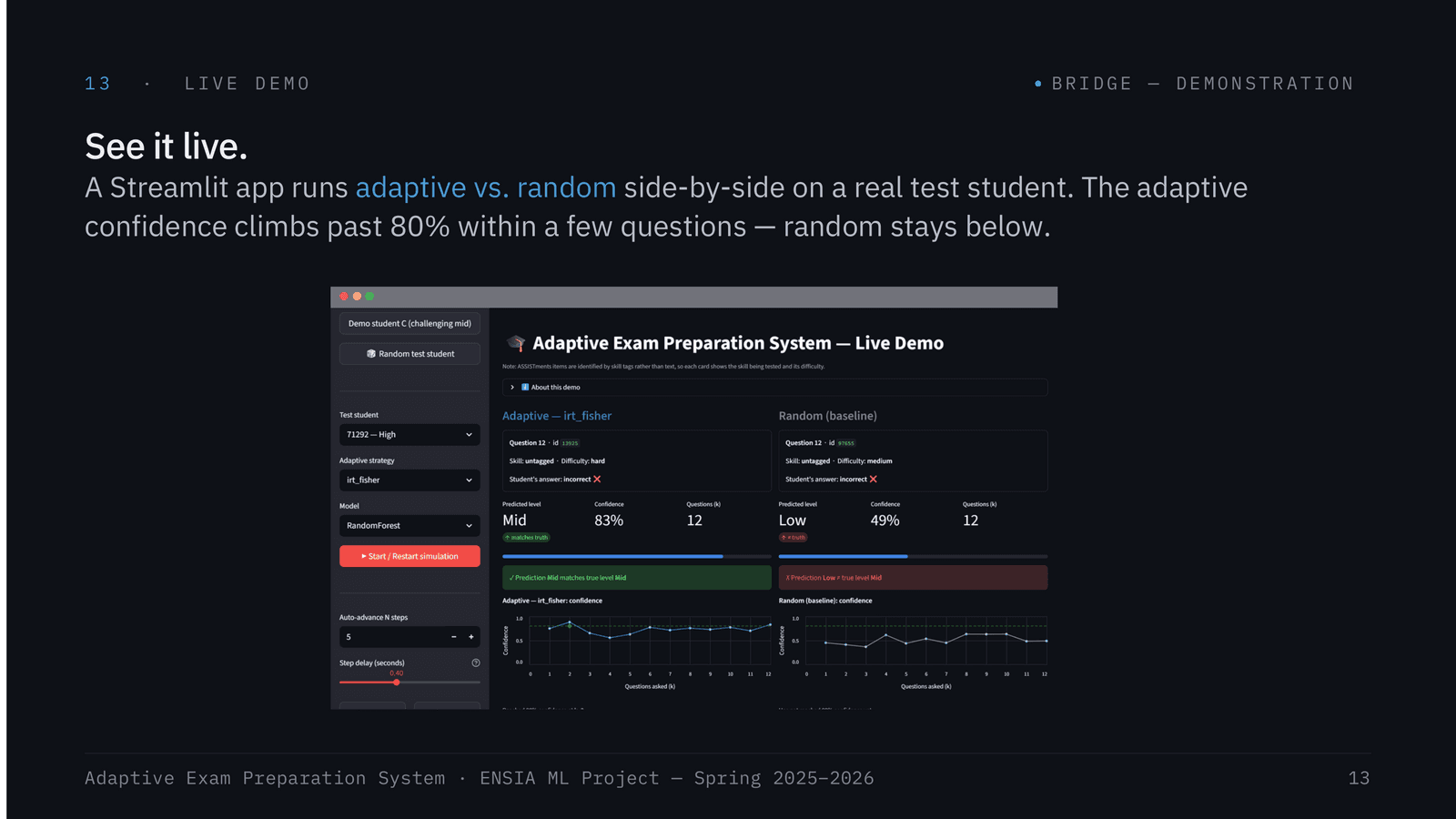This screenshot has width=1456, height=819.
Task: Click the red close button of the app window
Action: 344,297
